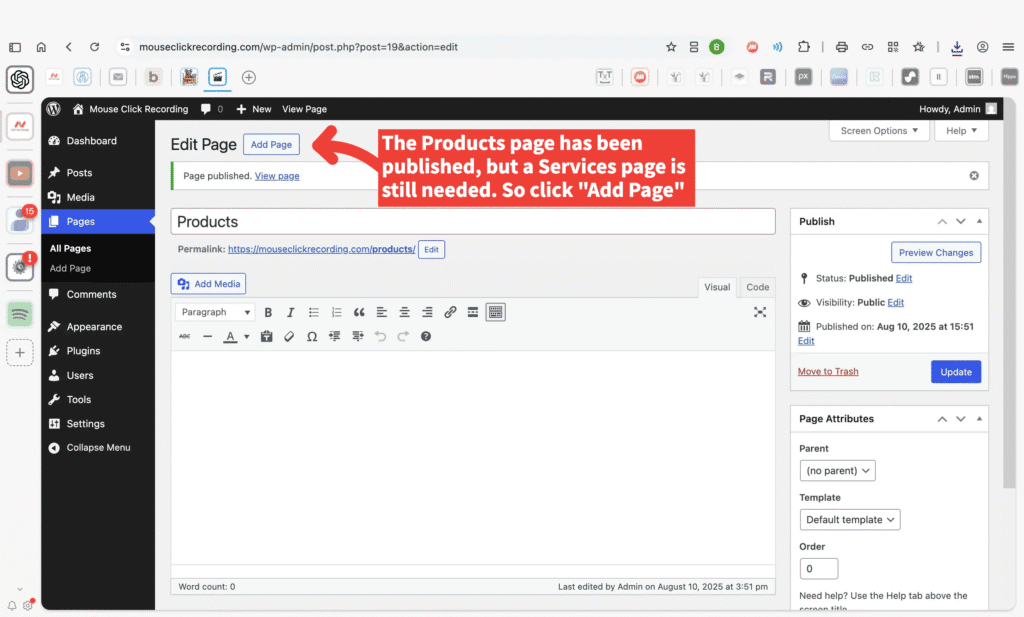The height and width of the screenshot is (617, 1024).
Task: Enter distraction-free fullscreen writing mode
Action: (x=760, y=312)
